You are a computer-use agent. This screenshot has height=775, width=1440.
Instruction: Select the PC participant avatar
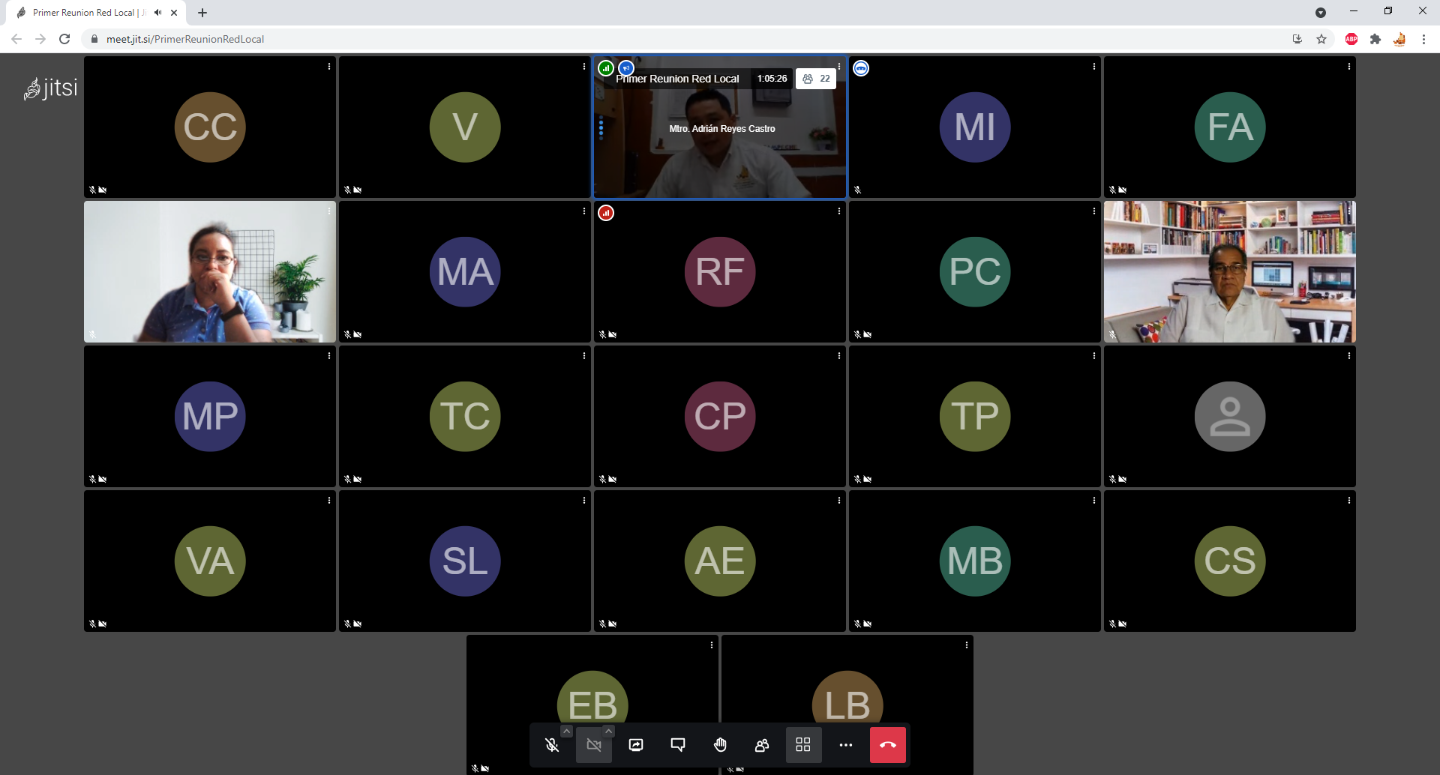click(975, 271)
